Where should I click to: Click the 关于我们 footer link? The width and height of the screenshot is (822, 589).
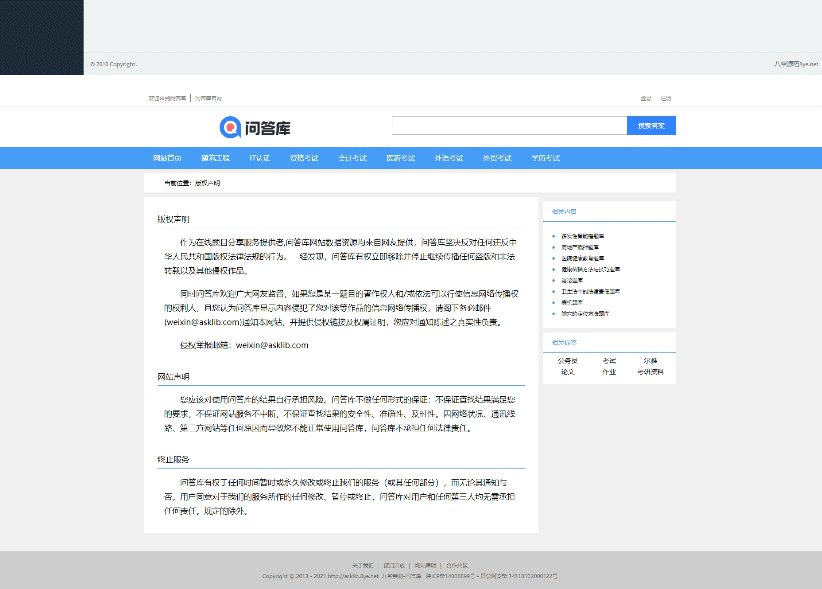pyautogui.click(x=362, y=565)
